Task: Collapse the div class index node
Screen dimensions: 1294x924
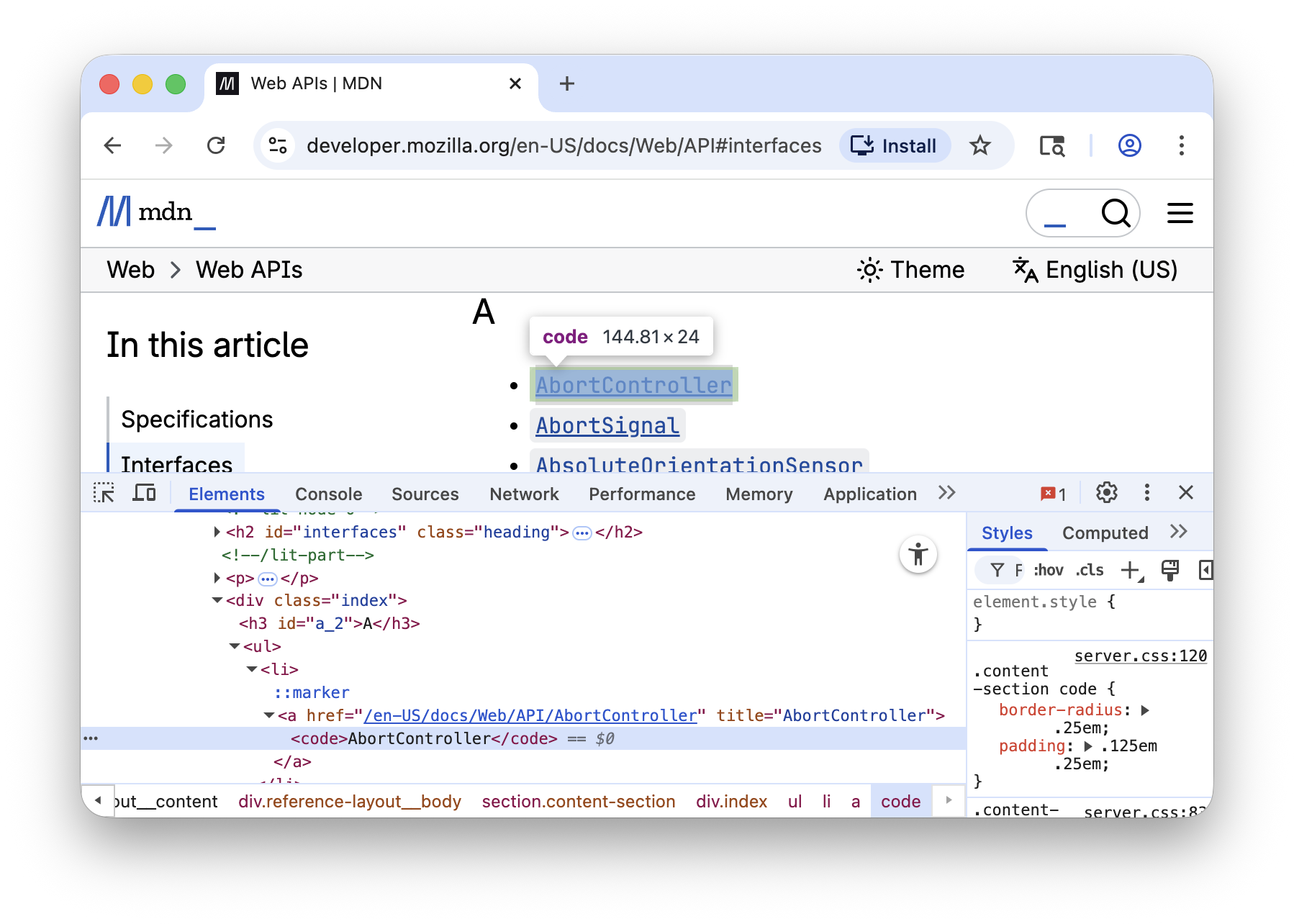Action: tap(217, 600)
